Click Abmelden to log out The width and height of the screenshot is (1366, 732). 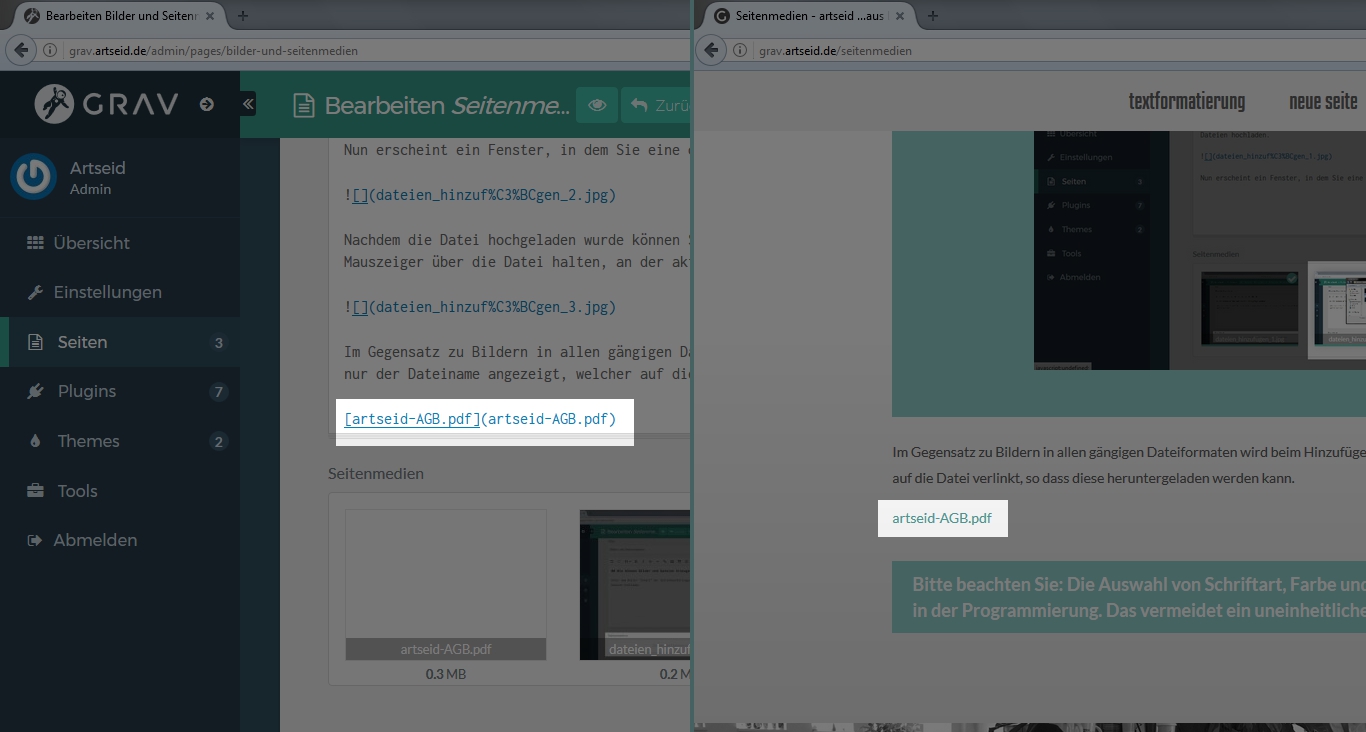tap(95, 540)
